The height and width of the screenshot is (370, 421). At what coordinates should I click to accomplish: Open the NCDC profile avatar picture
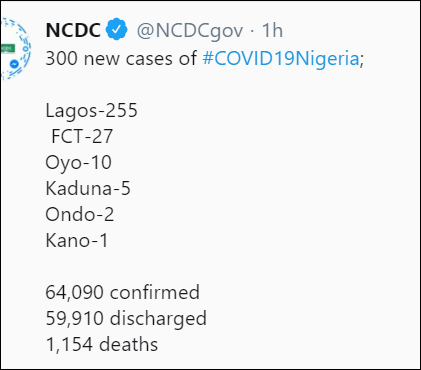point(16,49)
